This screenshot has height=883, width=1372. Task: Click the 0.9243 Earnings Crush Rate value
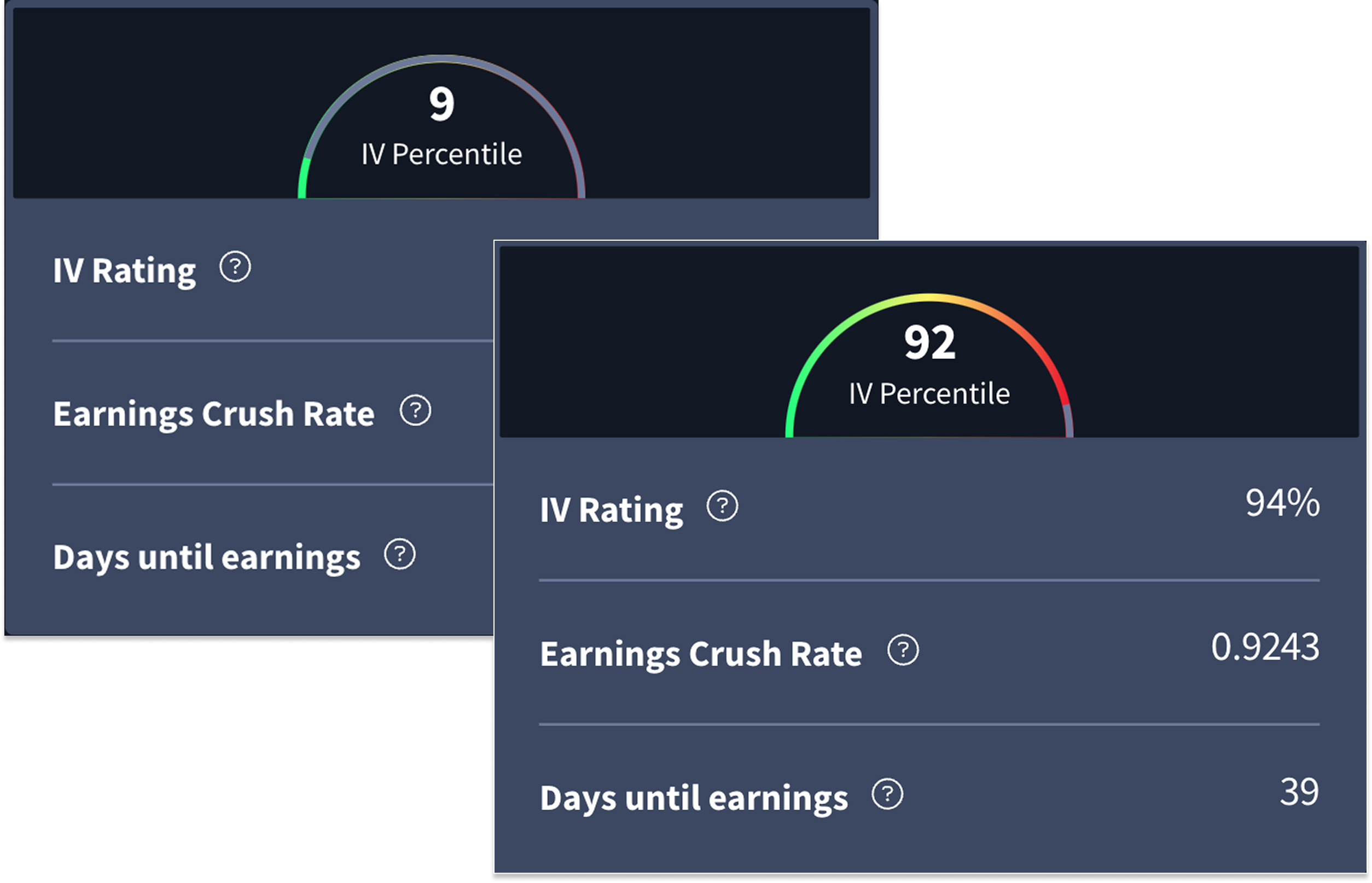[1265, 647]
